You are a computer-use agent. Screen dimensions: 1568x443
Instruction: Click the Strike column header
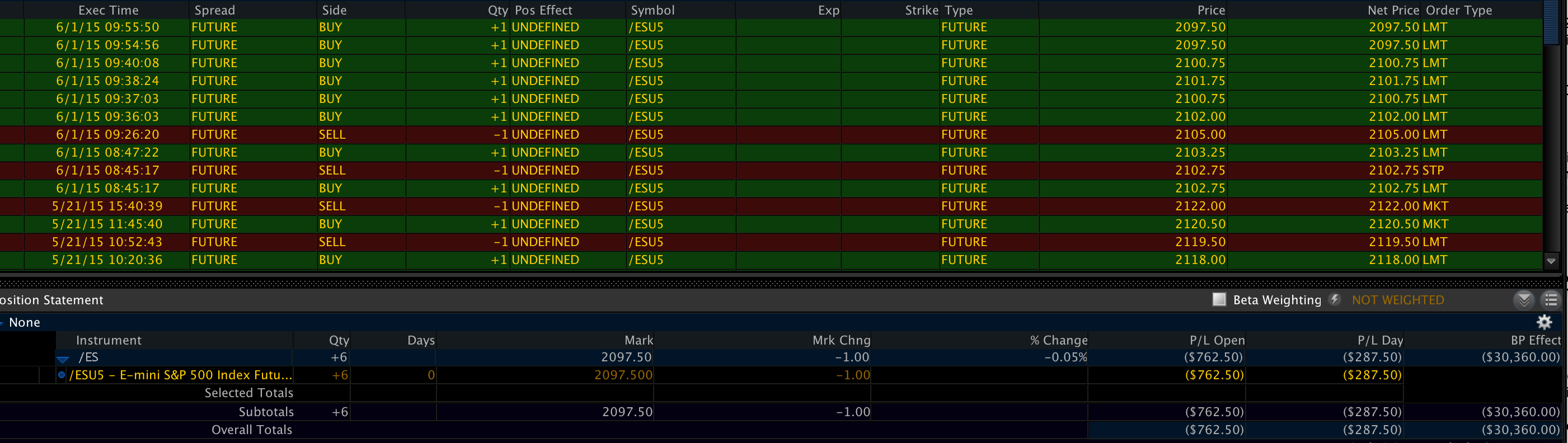pyautogui.click(x=921, y=10)
